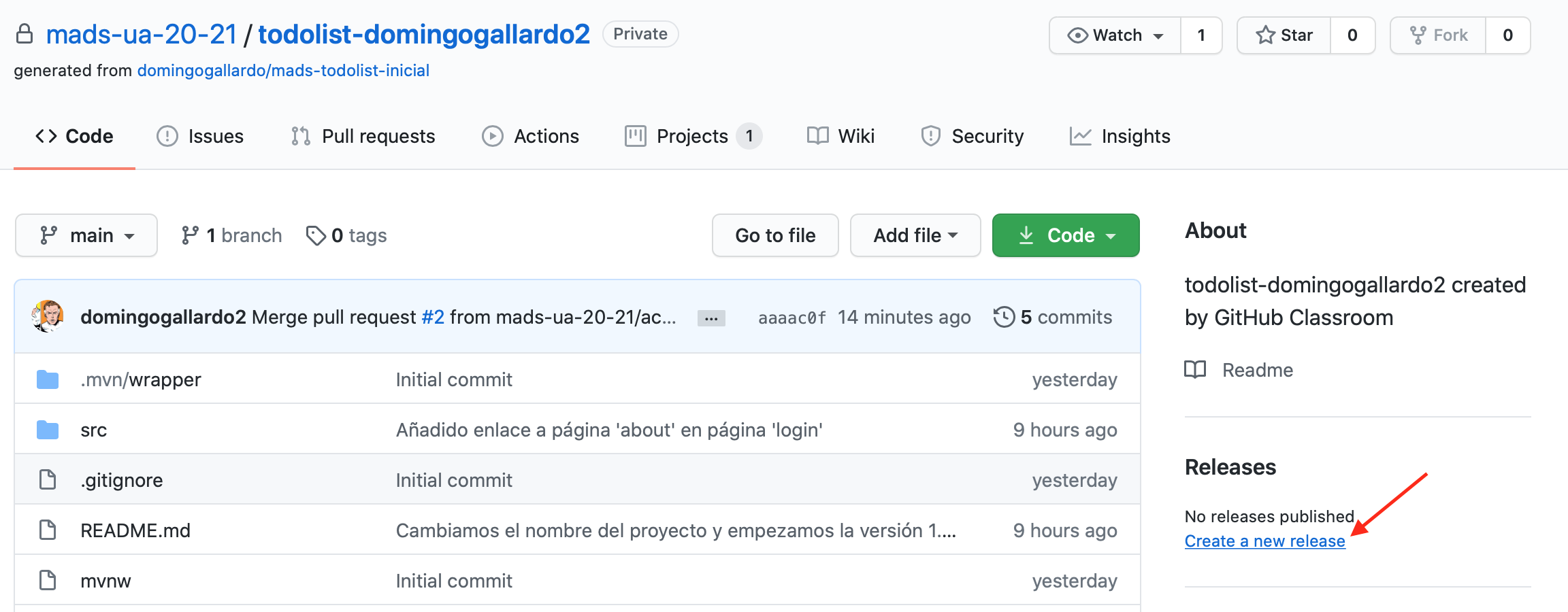Open the aaaac0f commit hash link
Viewport: 1568px width, 612px height.
(792, 318)
